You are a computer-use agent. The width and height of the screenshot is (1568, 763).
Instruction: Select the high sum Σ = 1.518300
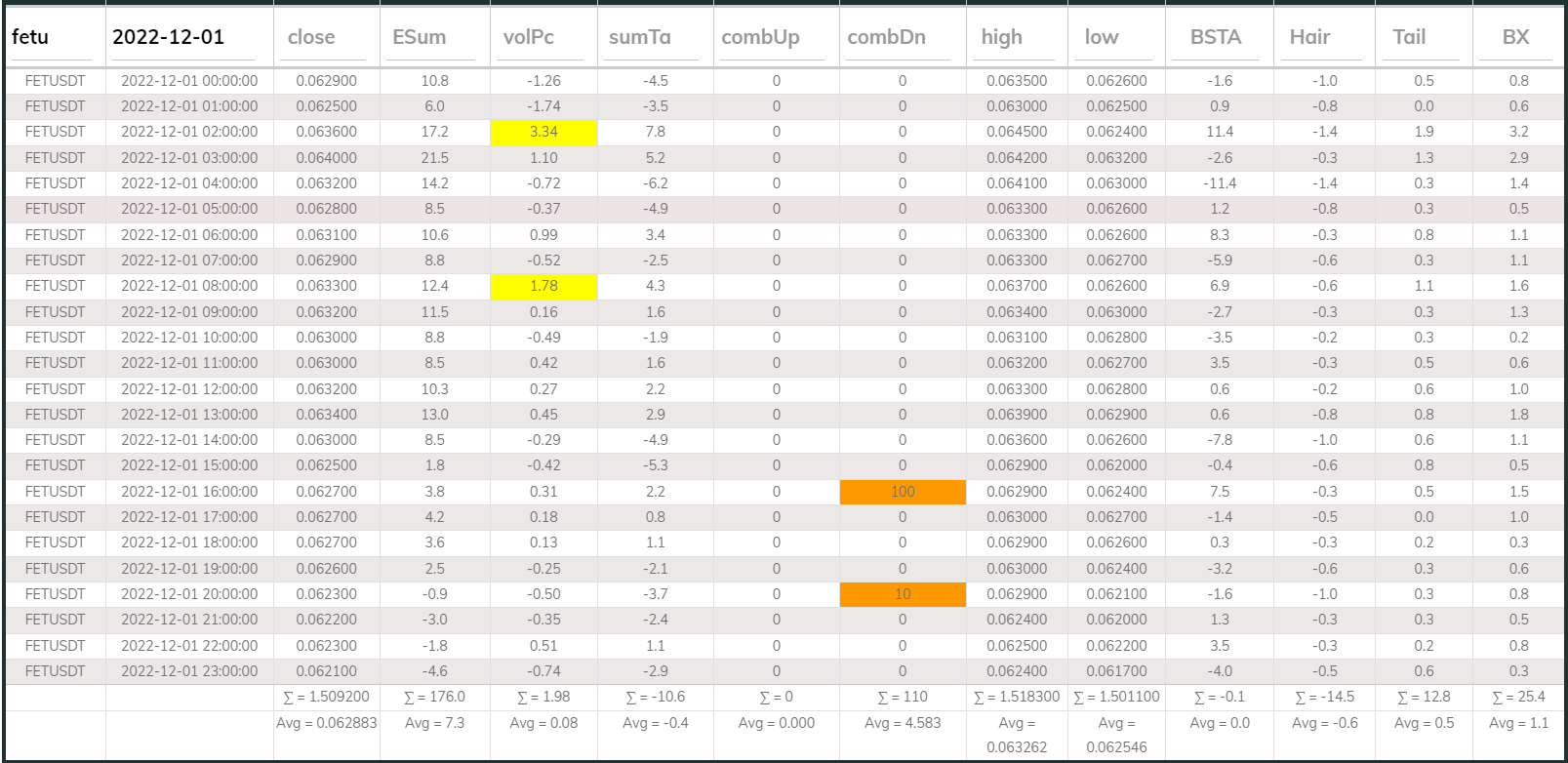(x=1017, y=697)
